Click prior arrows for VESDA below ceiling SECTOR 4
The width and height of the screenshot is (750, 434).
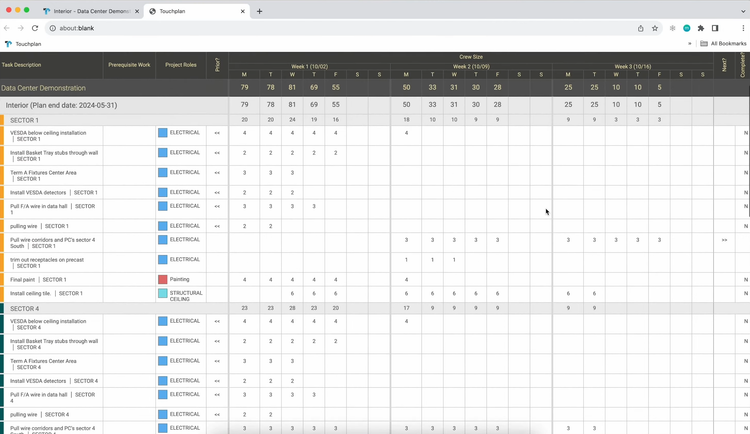217,321
